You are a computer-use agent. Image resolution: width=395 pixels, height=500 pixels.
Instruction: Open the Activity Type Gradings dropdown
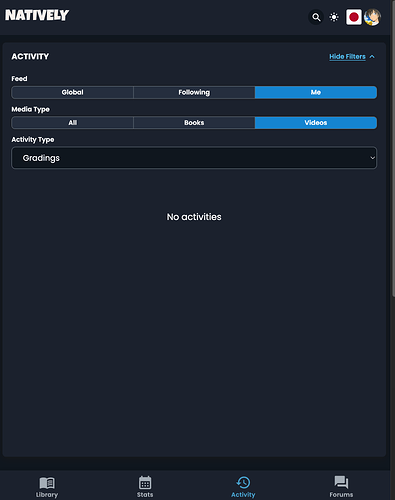[x=194, y=158]
